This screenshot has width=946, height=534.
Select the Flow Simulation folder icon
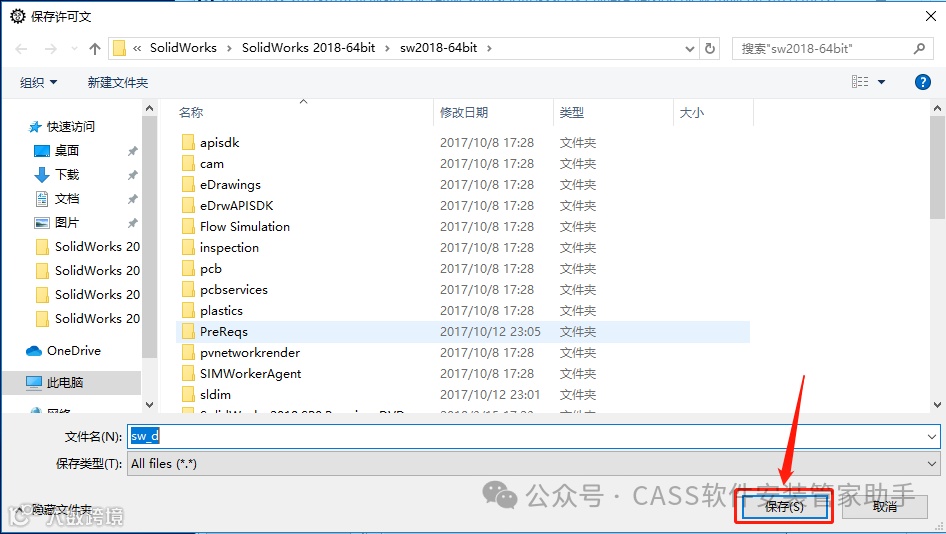[188, 227]
